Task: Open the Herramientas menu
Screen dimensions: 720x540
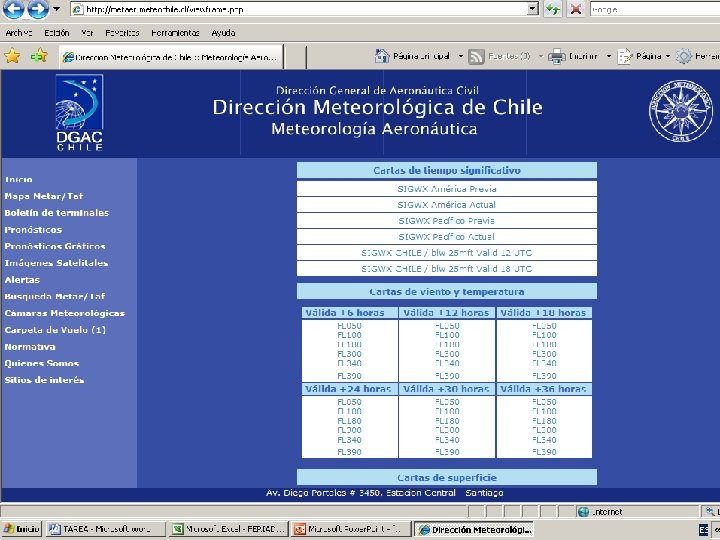Action: coord(175,33)
